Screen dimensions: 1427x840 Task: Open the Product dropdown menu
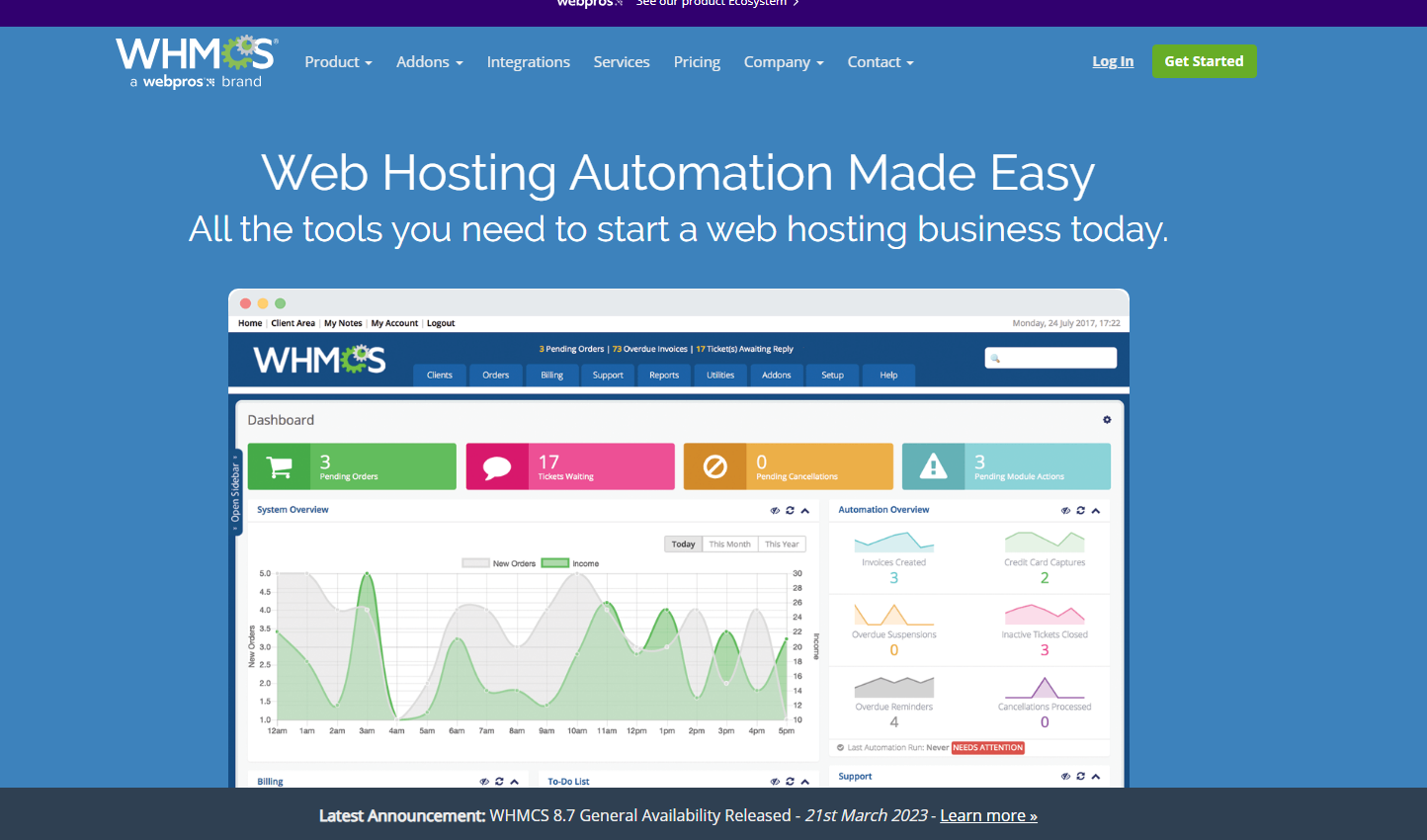coord(338,62)
